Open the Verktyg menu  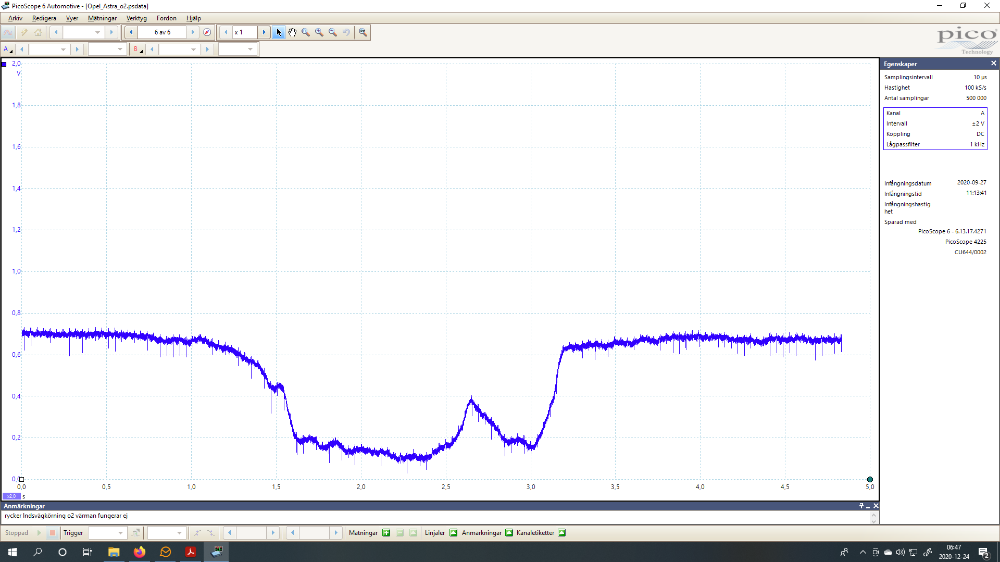pyautogui.click(x=136, y=18)
